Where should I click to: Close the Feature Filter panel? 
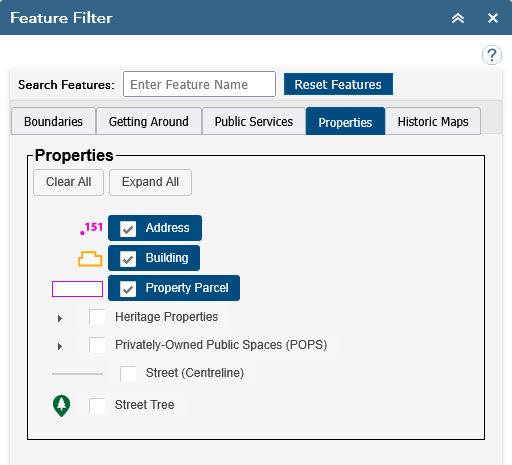pyautogui.click(x=493, y=18)
